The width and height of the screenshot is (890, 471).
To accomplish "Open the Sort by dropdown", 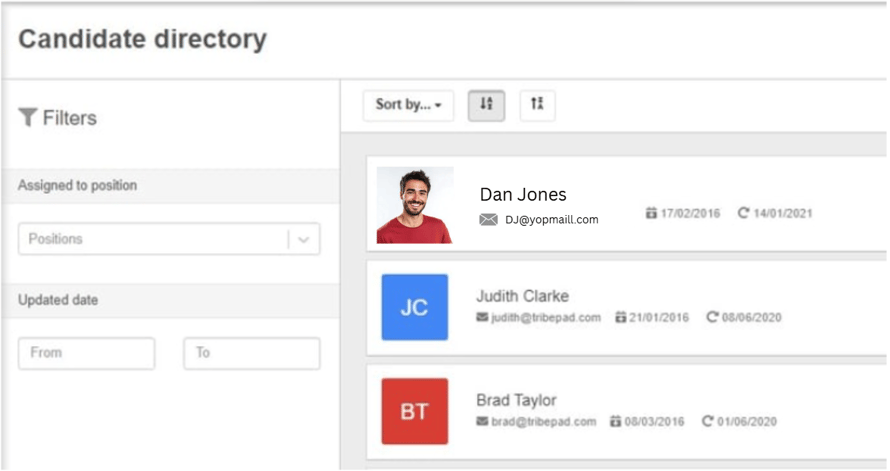I will point(408,105).
